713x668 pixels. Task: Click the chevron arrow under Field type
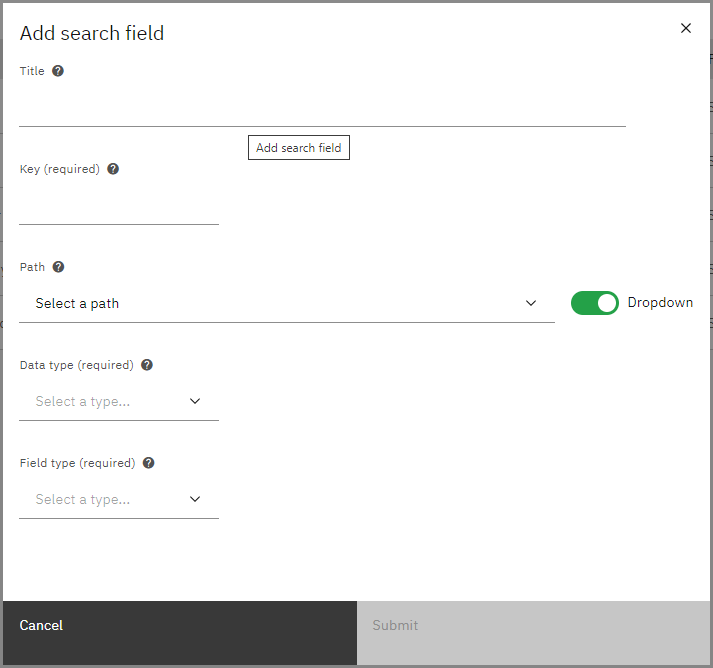(x=195, y=499)
